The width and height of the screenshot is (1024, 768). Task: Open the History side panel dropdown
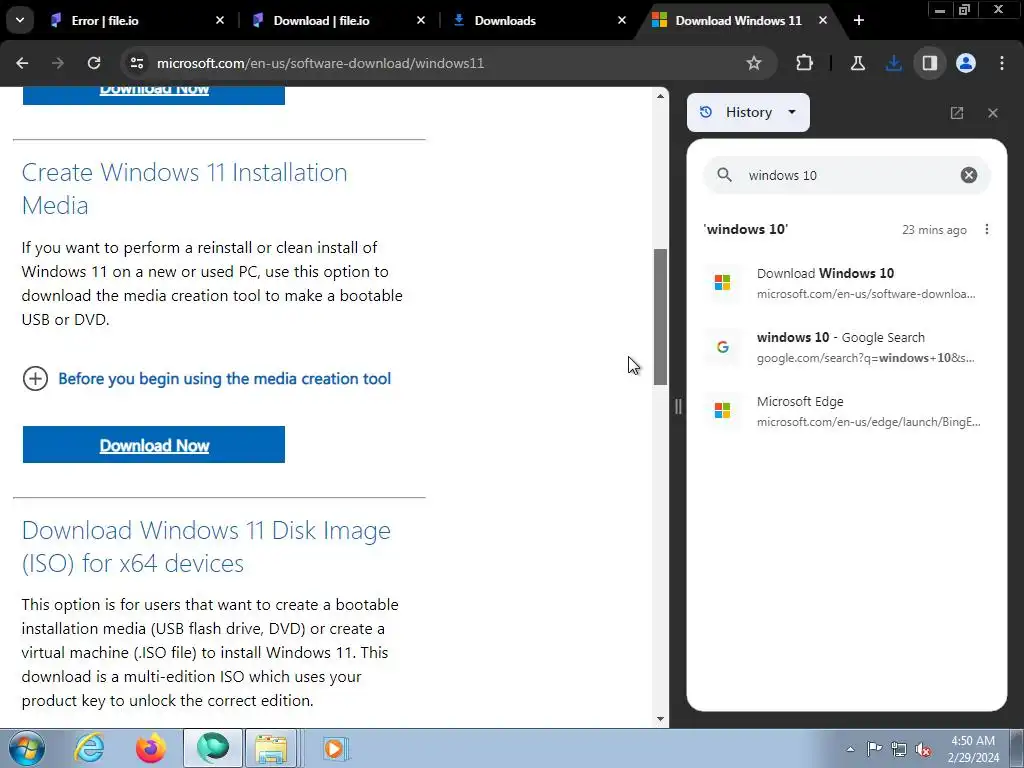click(x=748, y=112)
